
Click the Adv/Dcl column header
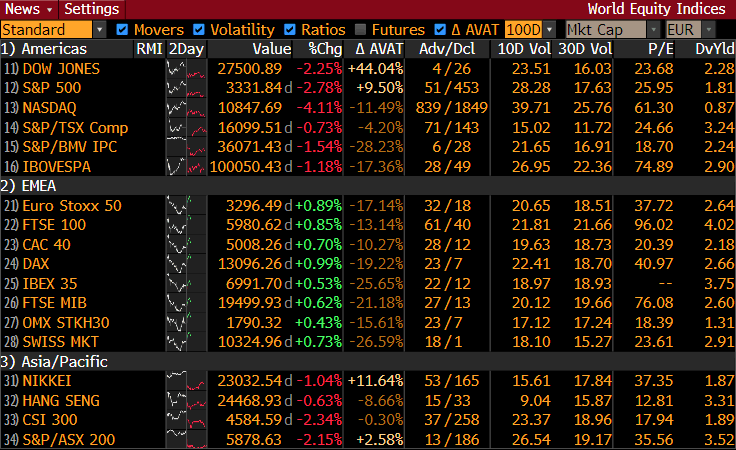click(447, 49)
